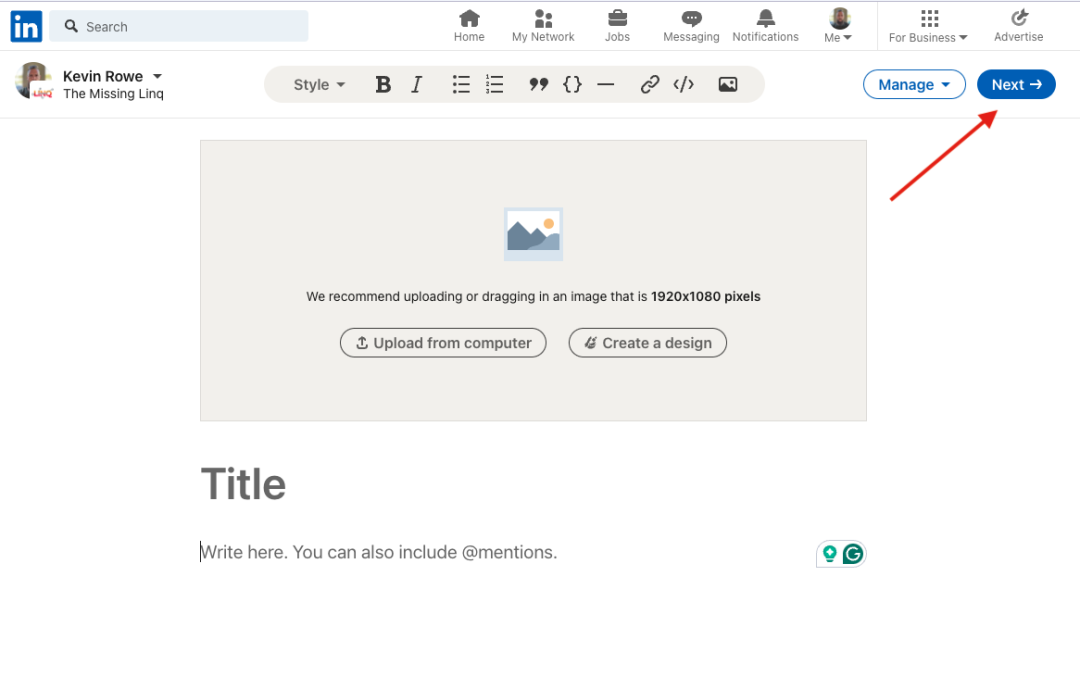The image size is (1080, 689).
Task: Expand the Manage dropdown menu
Action: pos(914,85)
